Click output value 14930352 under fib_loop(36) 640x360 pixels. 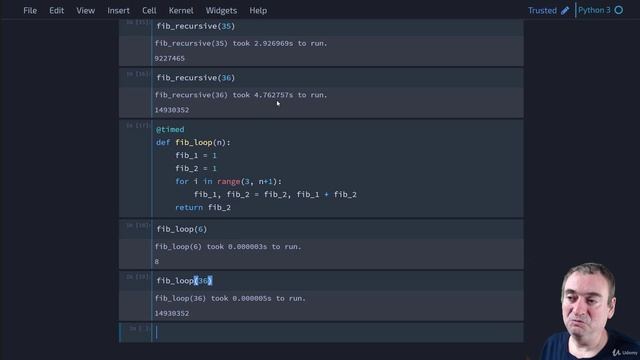pos(172,313)
